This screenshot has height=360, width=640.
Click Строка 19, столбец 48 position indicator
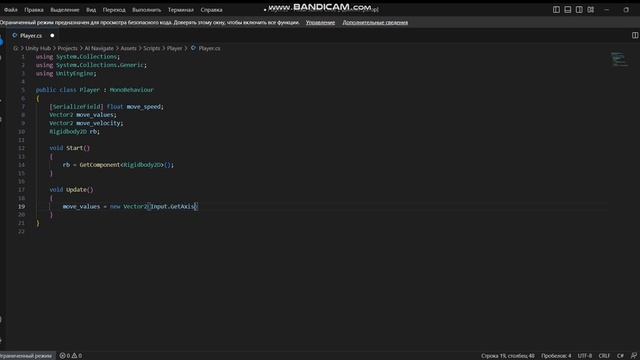(507, 356)
